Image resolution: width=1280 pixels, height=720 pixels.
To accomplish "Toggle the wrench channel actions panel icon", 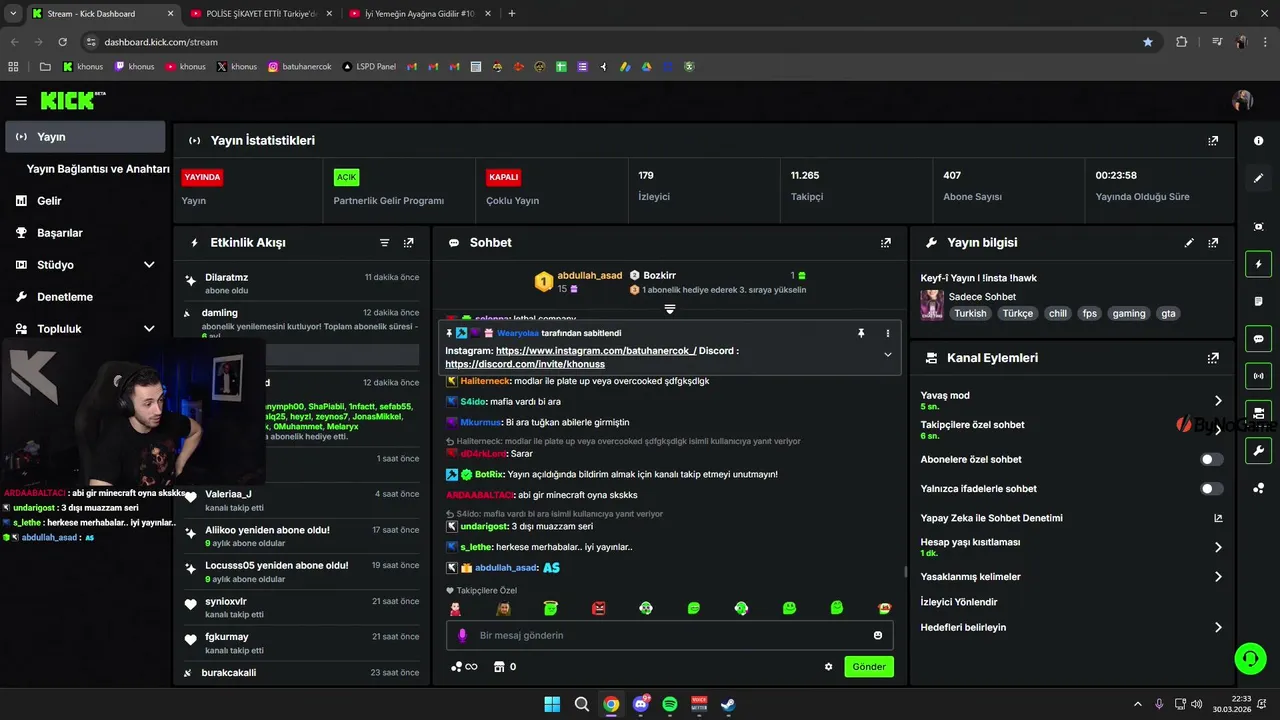I will [1258, 450].
